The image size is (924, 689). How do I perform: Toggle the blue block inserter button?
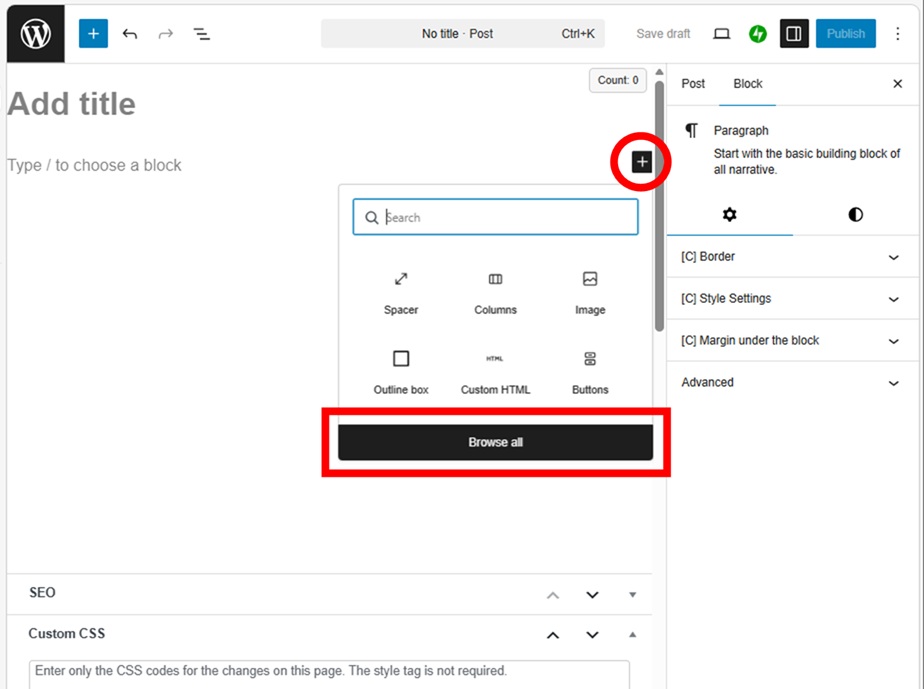point(93,34)
